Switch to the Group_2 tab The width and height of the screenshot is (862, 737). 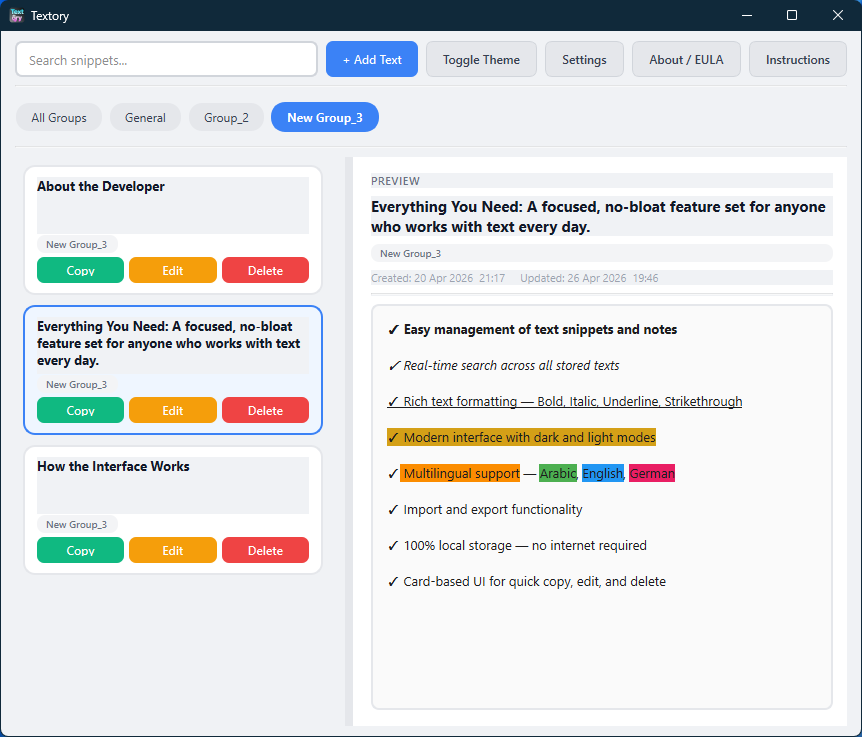point(226,118)
